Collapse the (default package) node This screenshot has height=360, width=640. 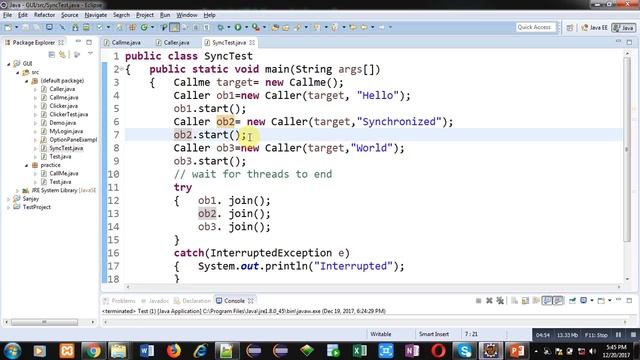(27, 81)
